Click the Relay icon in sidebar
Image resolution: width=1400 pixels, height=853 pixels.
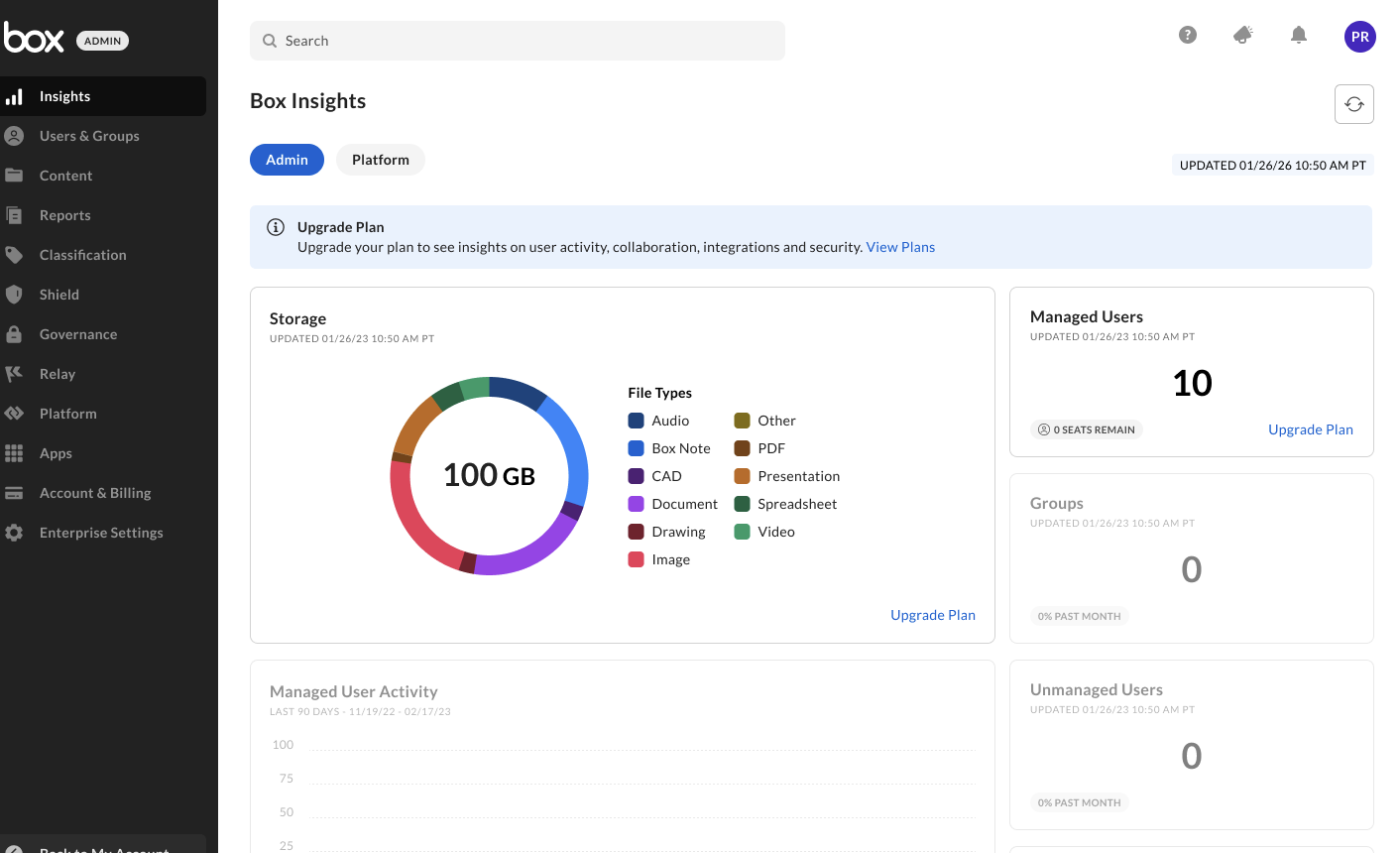tap(14, 374)
